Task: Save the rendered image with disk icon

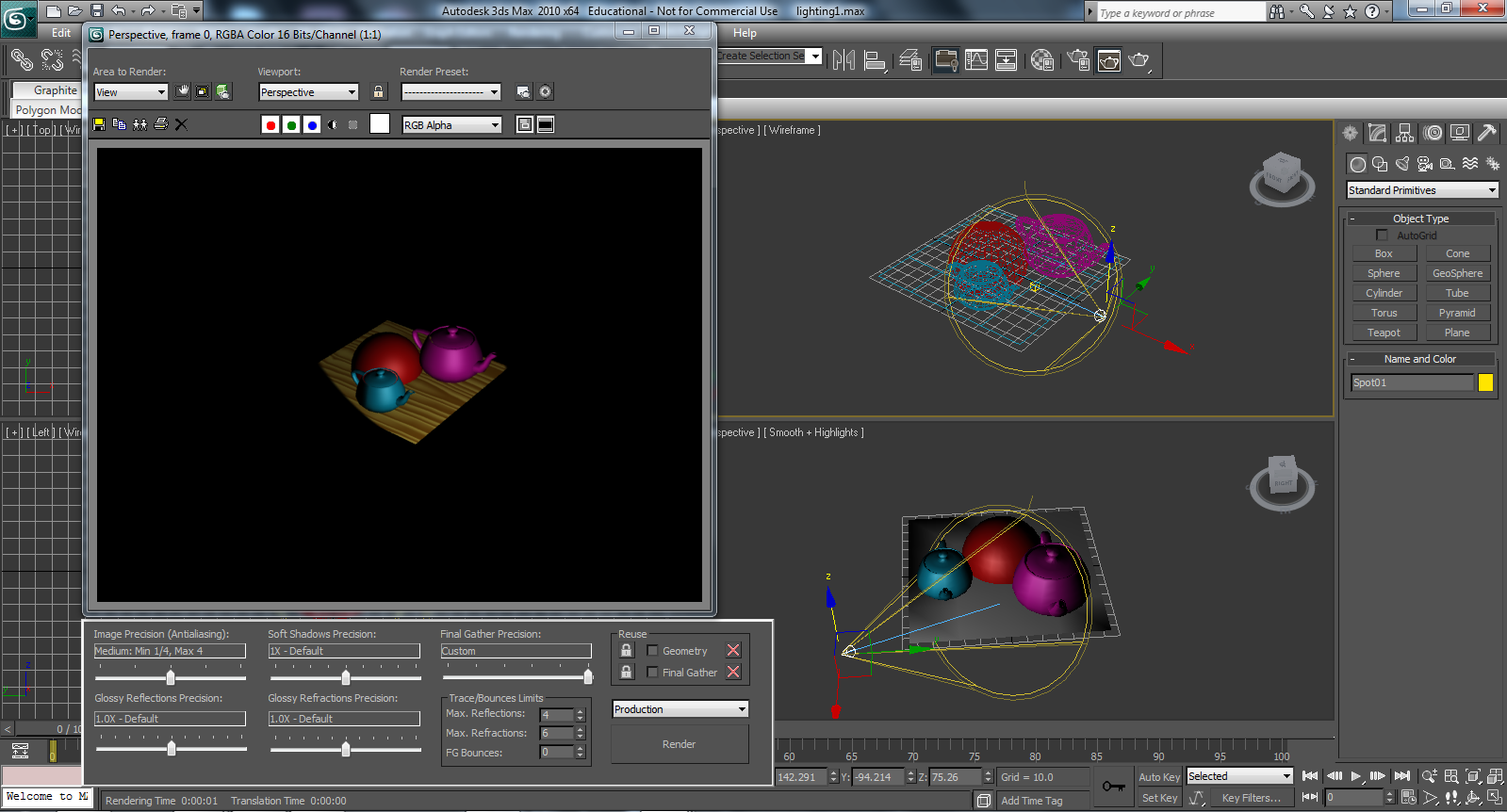Action: point(99,124)
